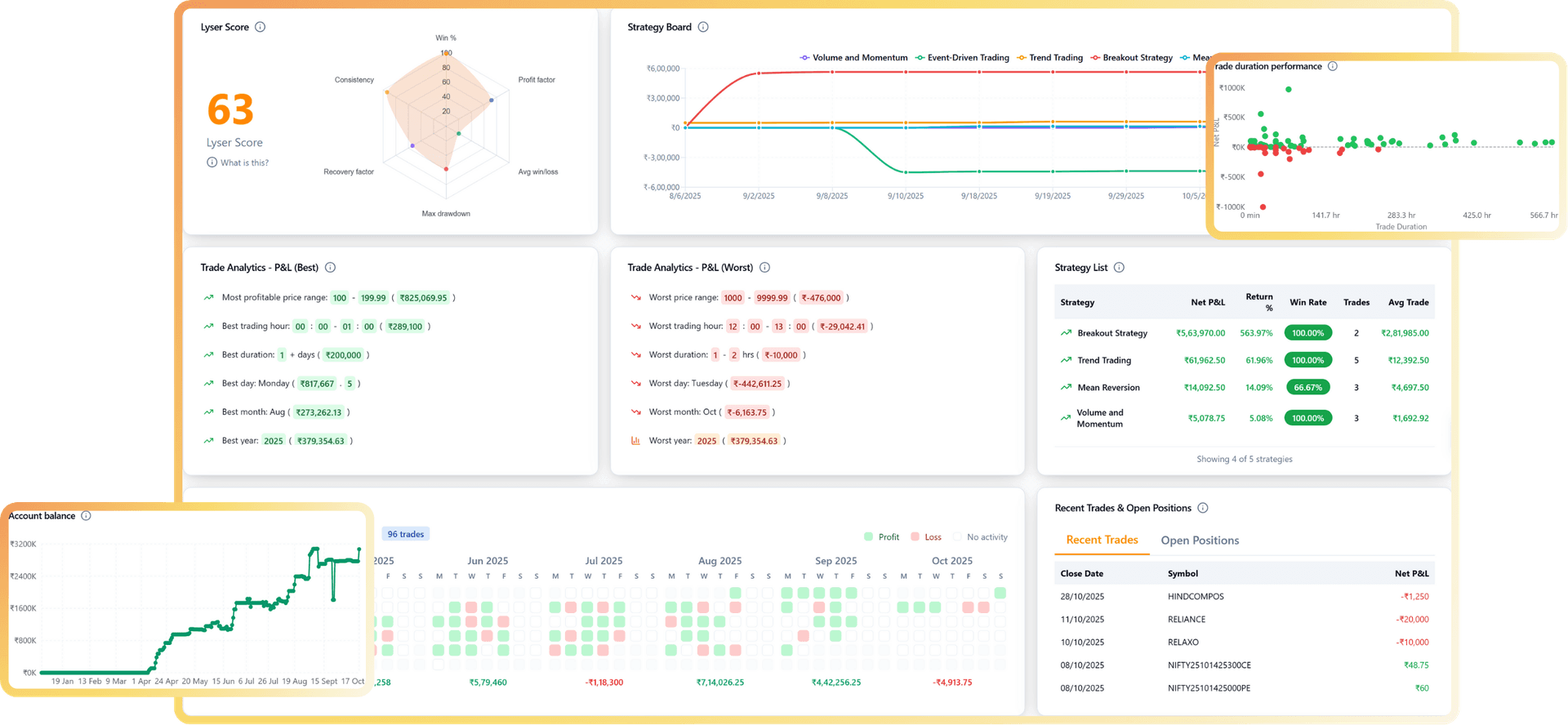Open the Breakout Strategy row in list
Screen dimensions: 1568x725
click(1111, 333)
